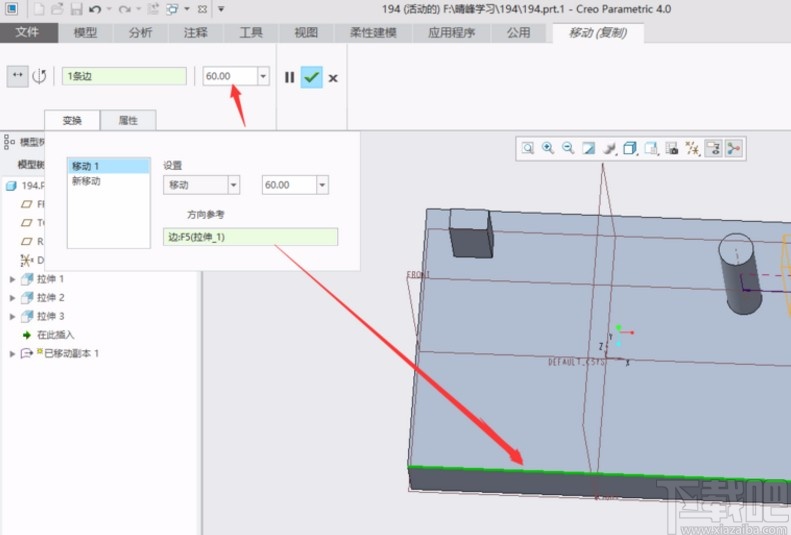Switch to the 柔性建模 ribbon tab
The height and width of the screenshot is (535, 791).
pos(373,33)
